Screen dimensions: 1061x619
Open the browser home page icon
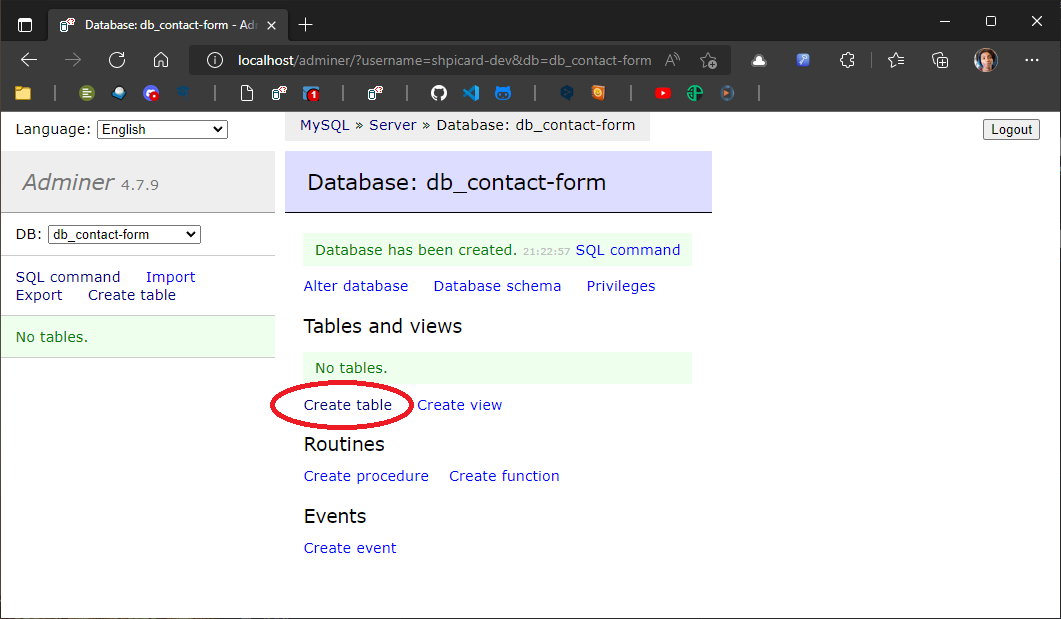161,60
